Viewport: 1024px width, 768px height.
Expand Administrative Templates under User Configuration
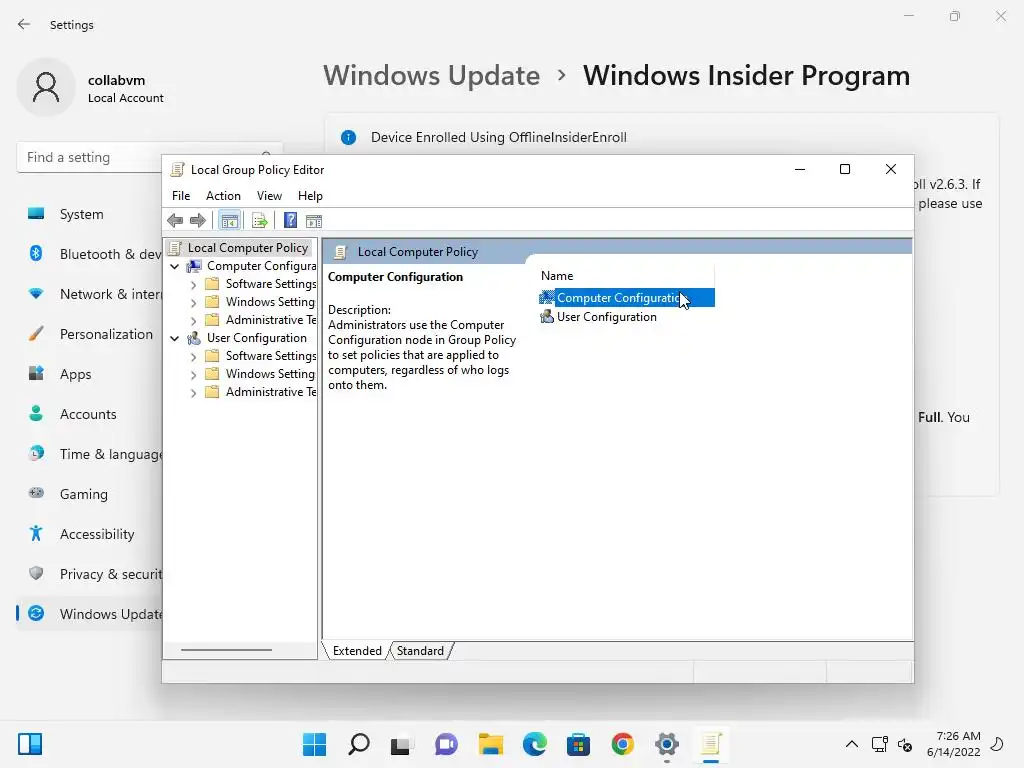tap(193, 392)
